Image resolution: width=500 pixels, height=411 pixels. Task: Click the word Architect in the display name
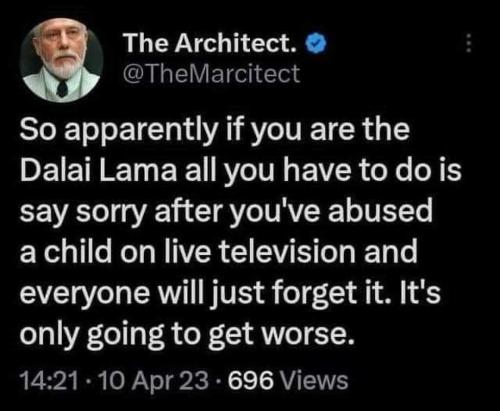[236, 43]
